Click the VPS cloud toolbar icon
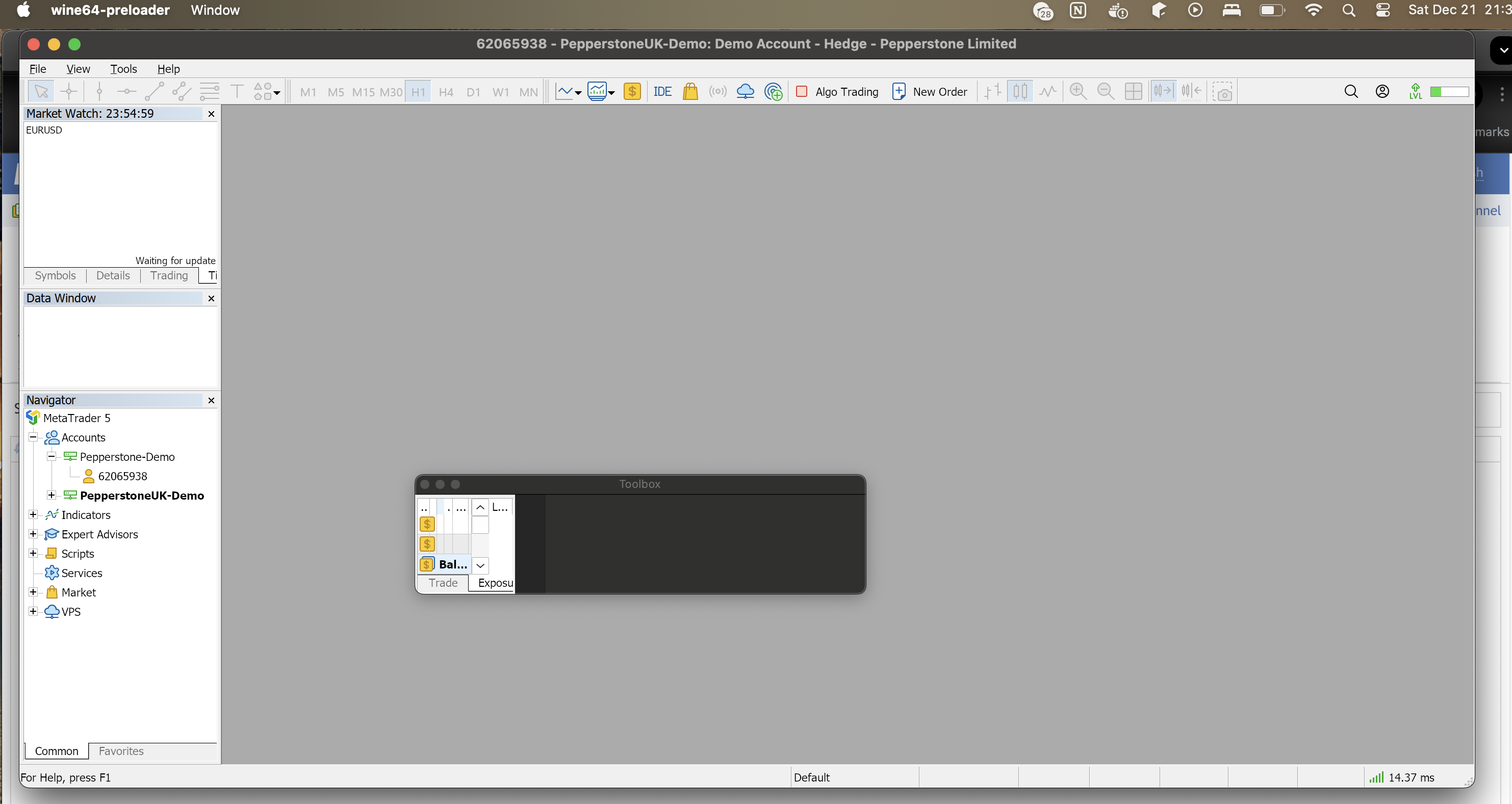1512x804 pixels. (745, 92)
